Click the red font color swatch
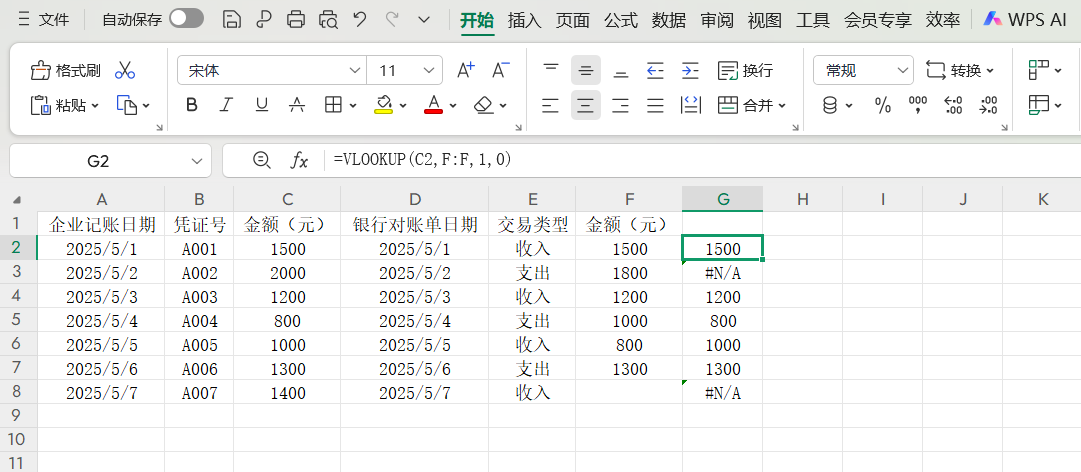 (x=433, y=105)
